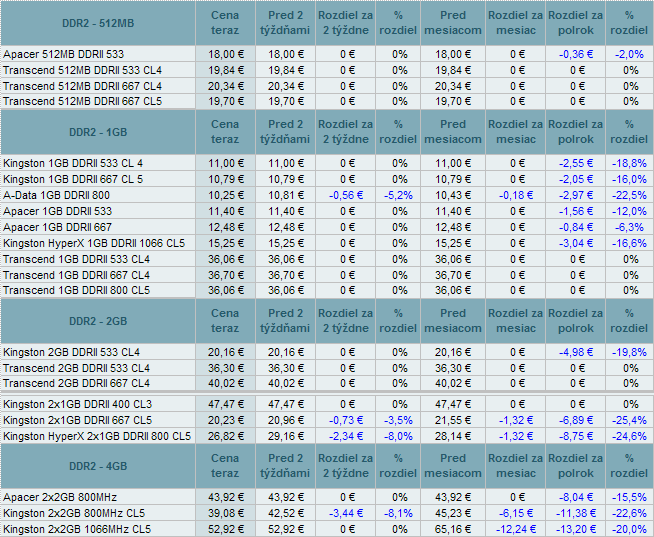
Task: Select 'Kingston 2x1GB DDRII 400 CL3' name
Action: 78,404
